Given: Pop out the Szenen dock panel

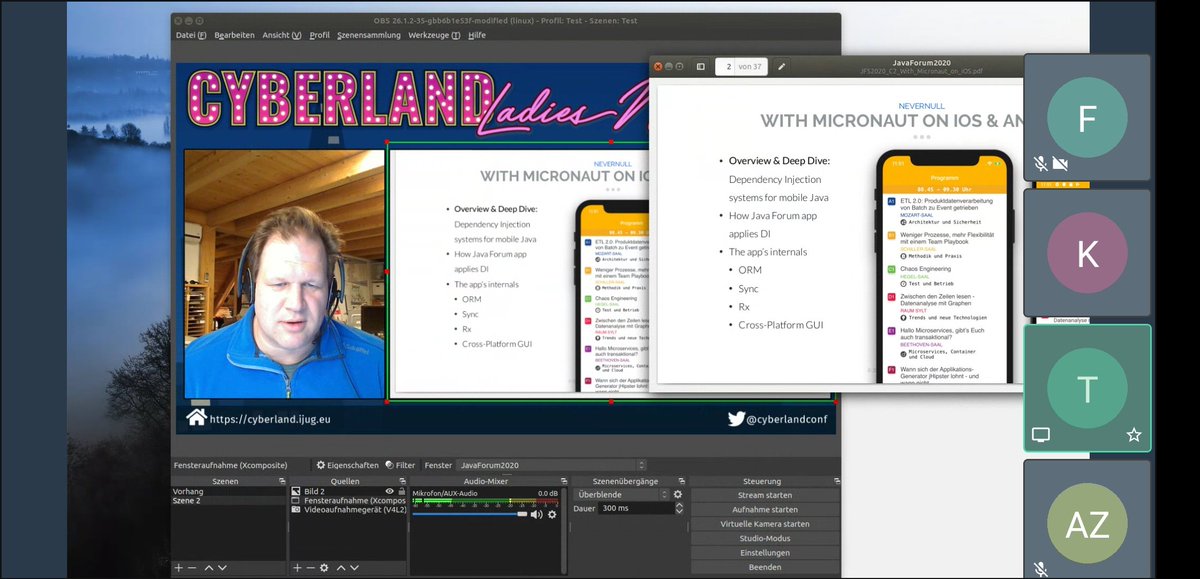Looking at the screenshot, I should tap(280, 481).
